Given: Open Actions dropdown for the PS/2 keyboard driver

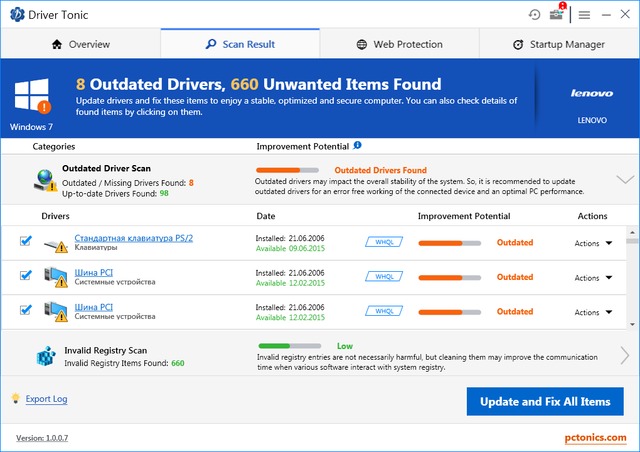Looking at the screenshot, I should pos(593,243).
